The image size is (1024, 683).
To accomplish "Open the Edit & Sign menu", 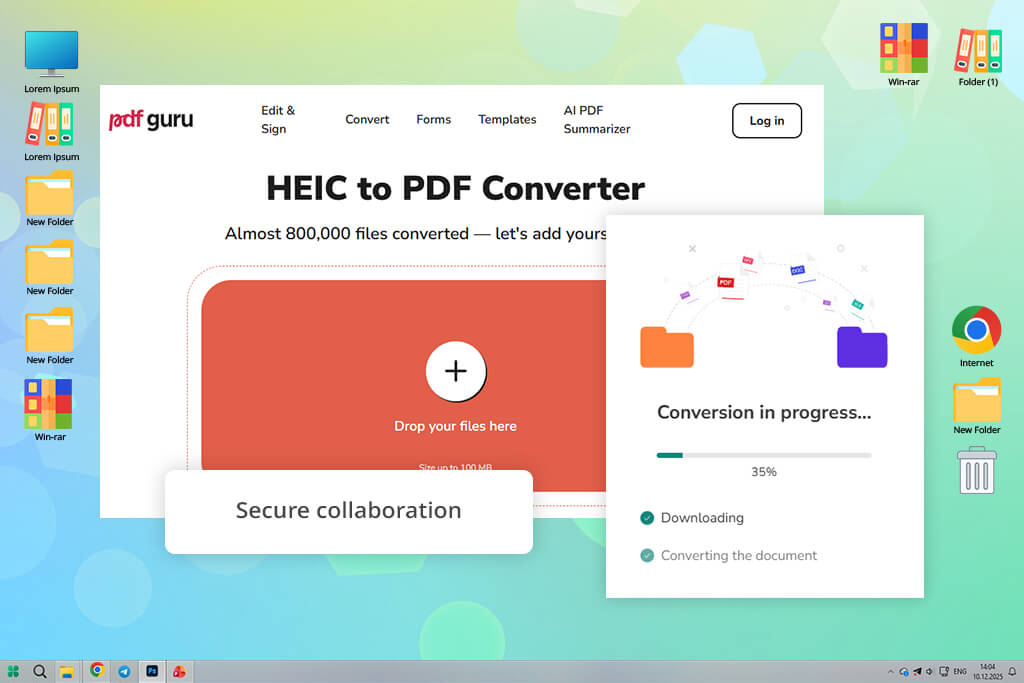I will pyautogui.click(x=278, y=119).
